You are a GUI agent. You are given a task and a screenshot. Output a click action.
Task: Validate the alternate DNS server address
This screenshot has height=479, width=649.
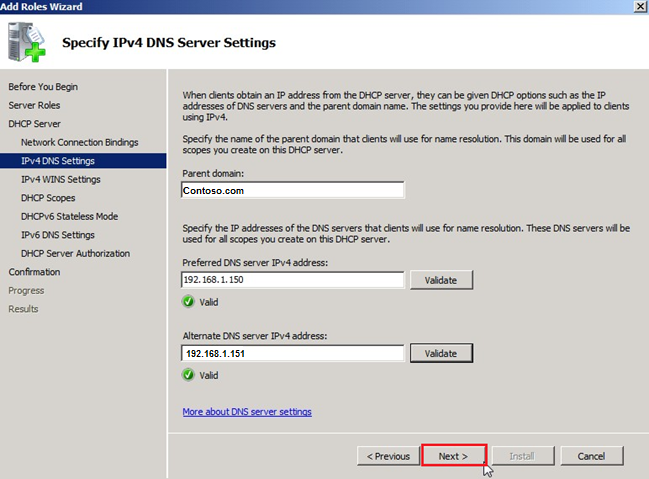point(441,353)
